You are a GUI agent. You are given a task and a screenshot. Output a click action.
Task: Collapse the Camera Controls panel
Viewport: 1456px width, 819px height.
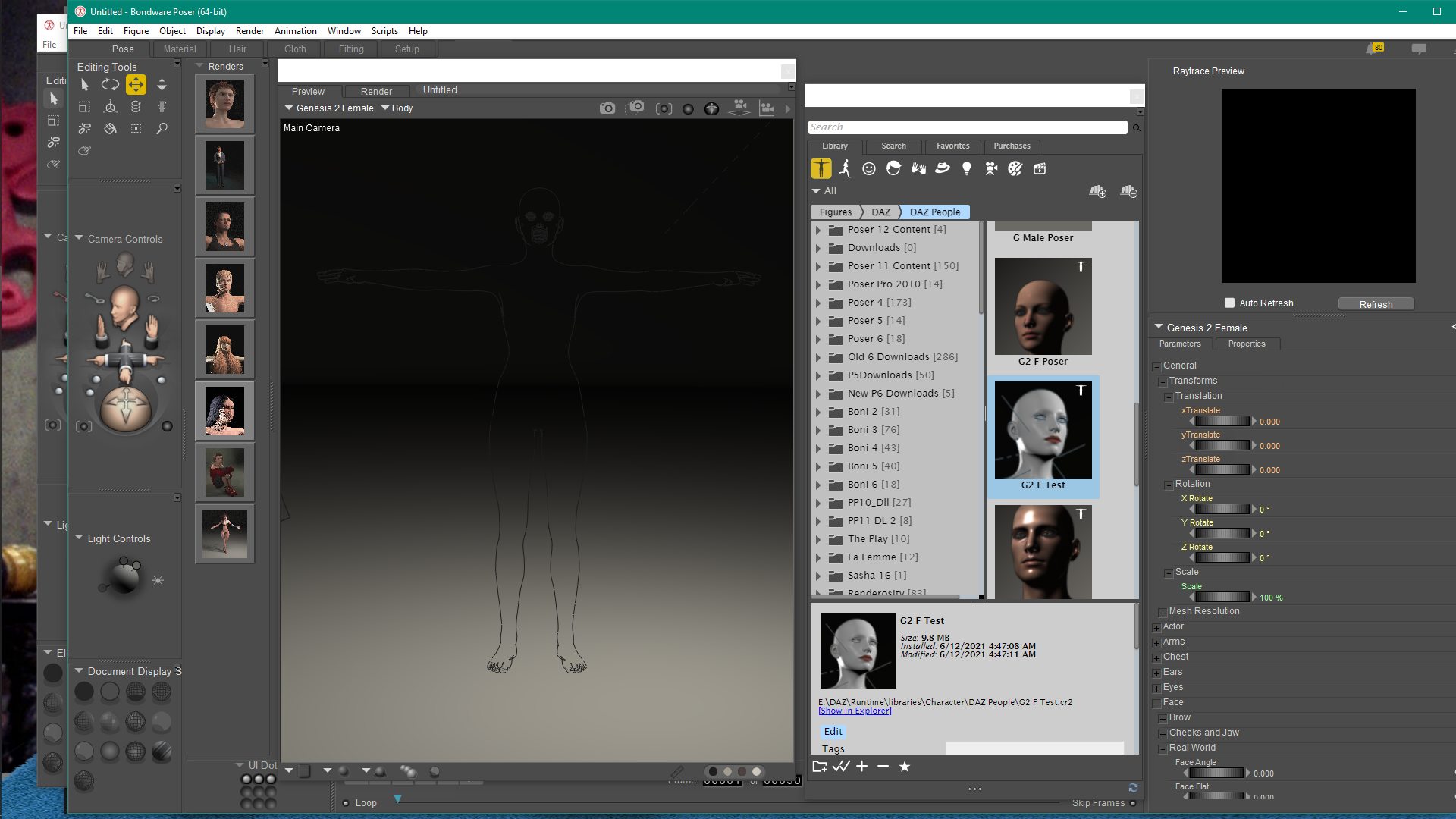point(79,238)
